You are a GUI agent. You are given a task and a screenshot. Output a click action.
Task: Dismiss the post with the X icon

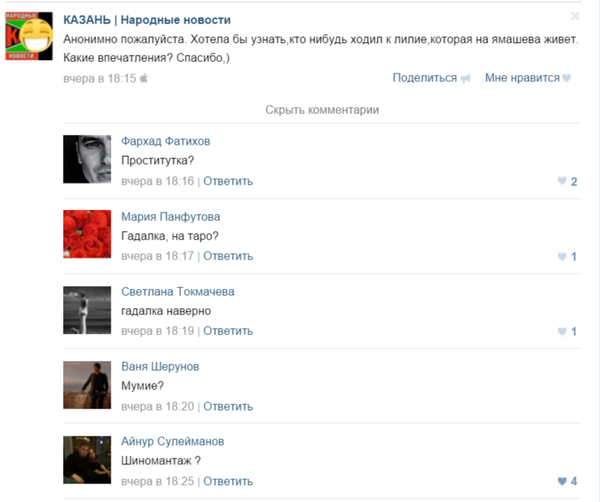coord(575,16)
